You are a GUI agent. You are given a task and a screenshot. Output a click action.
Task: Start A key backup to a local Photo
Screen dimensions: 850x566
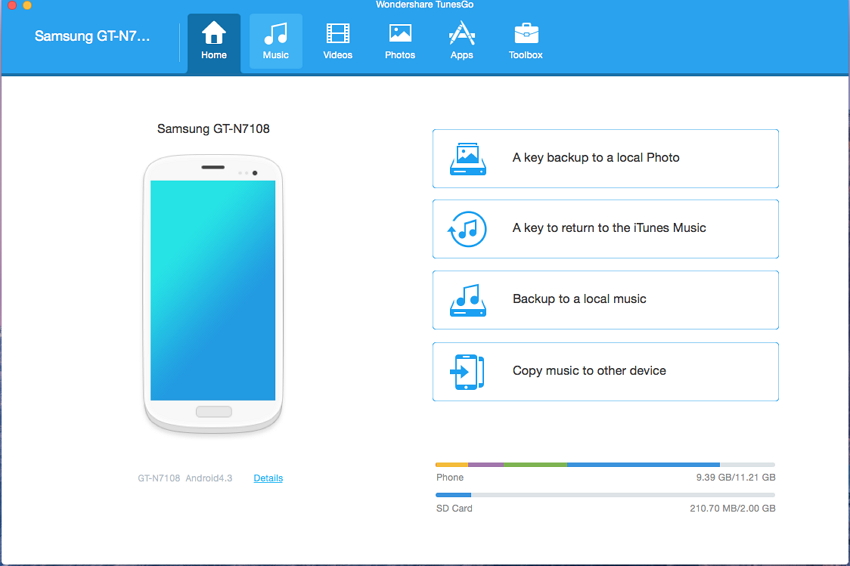click(595, 158)
